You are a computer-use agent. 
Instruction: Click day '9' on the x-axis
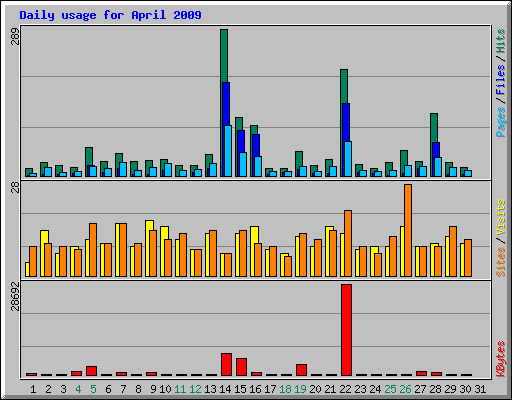(x=153, y=389)
